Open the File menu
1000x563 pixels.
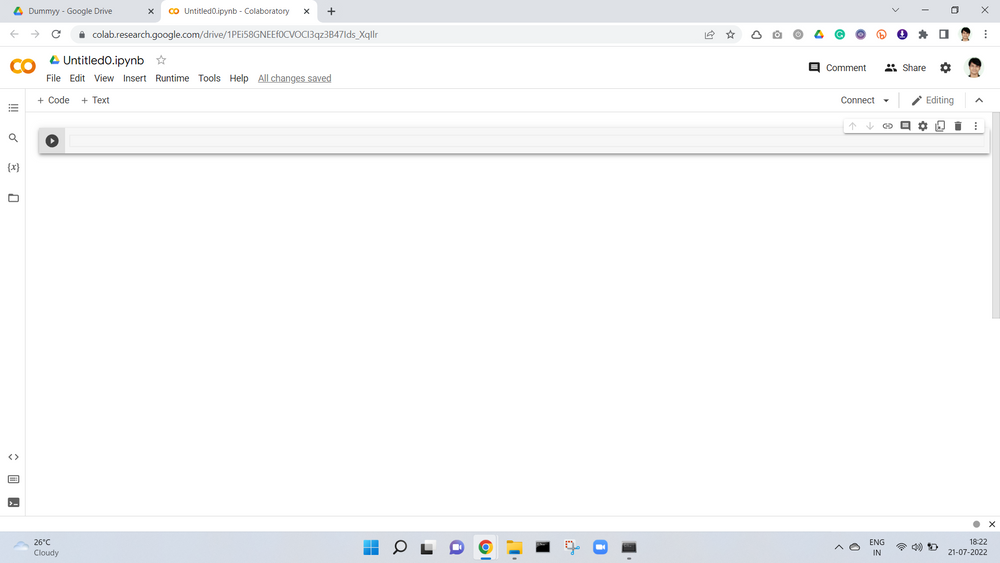point(54,78)
